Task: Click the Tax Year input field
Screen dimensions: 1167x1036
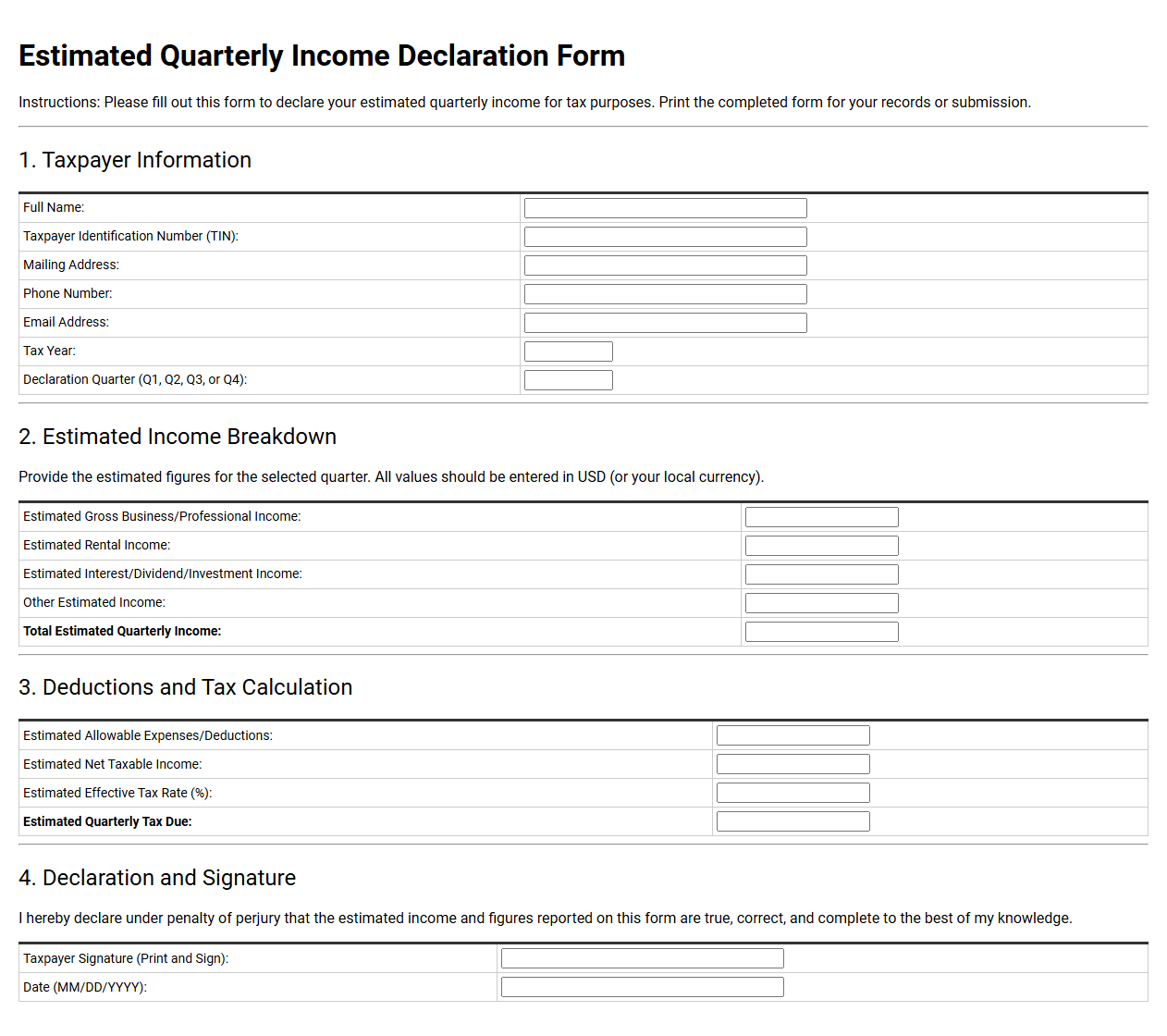Action: tap(568, 351)
